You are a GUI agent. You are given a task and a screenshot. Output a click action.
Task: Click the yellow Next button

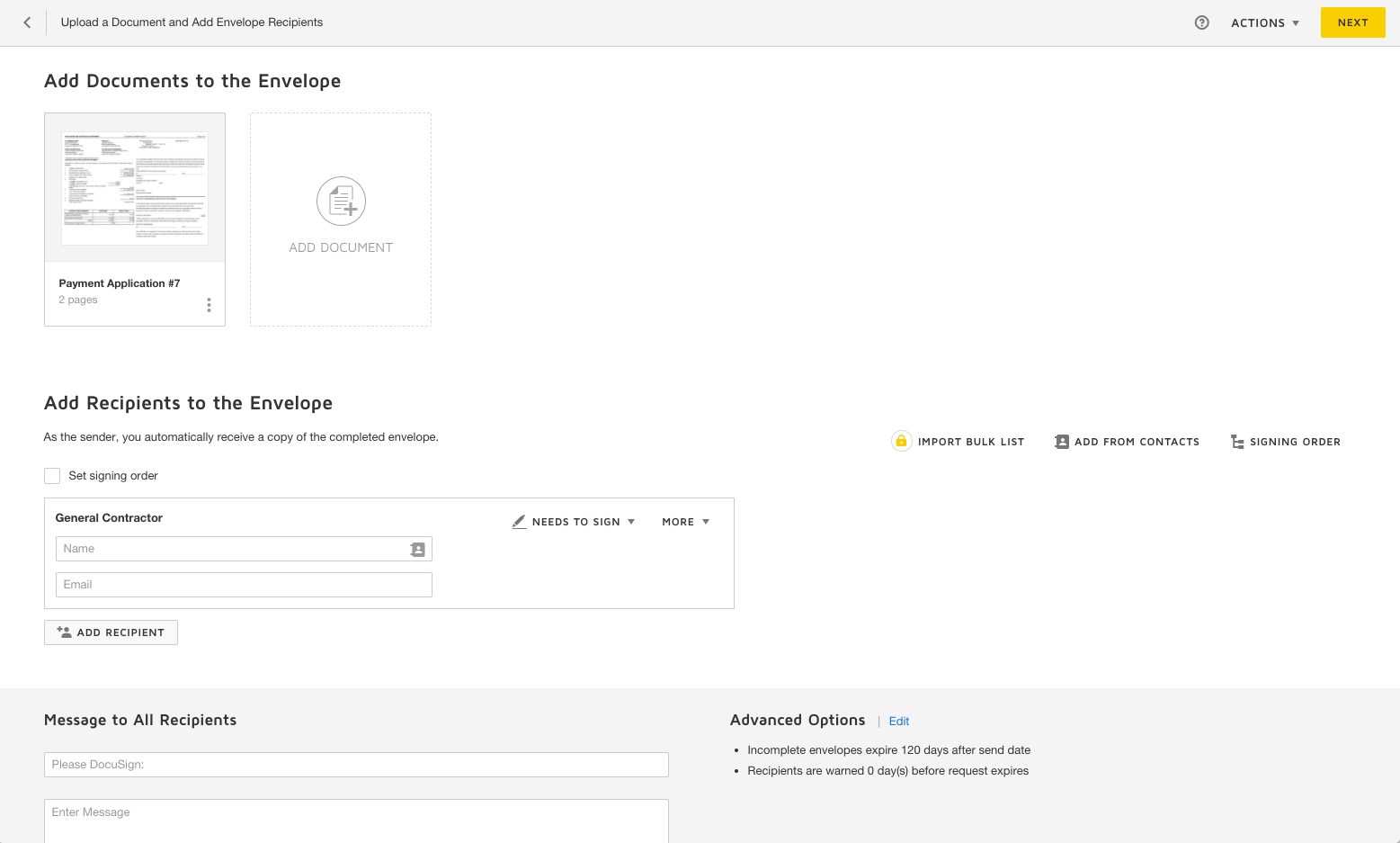1352,22
